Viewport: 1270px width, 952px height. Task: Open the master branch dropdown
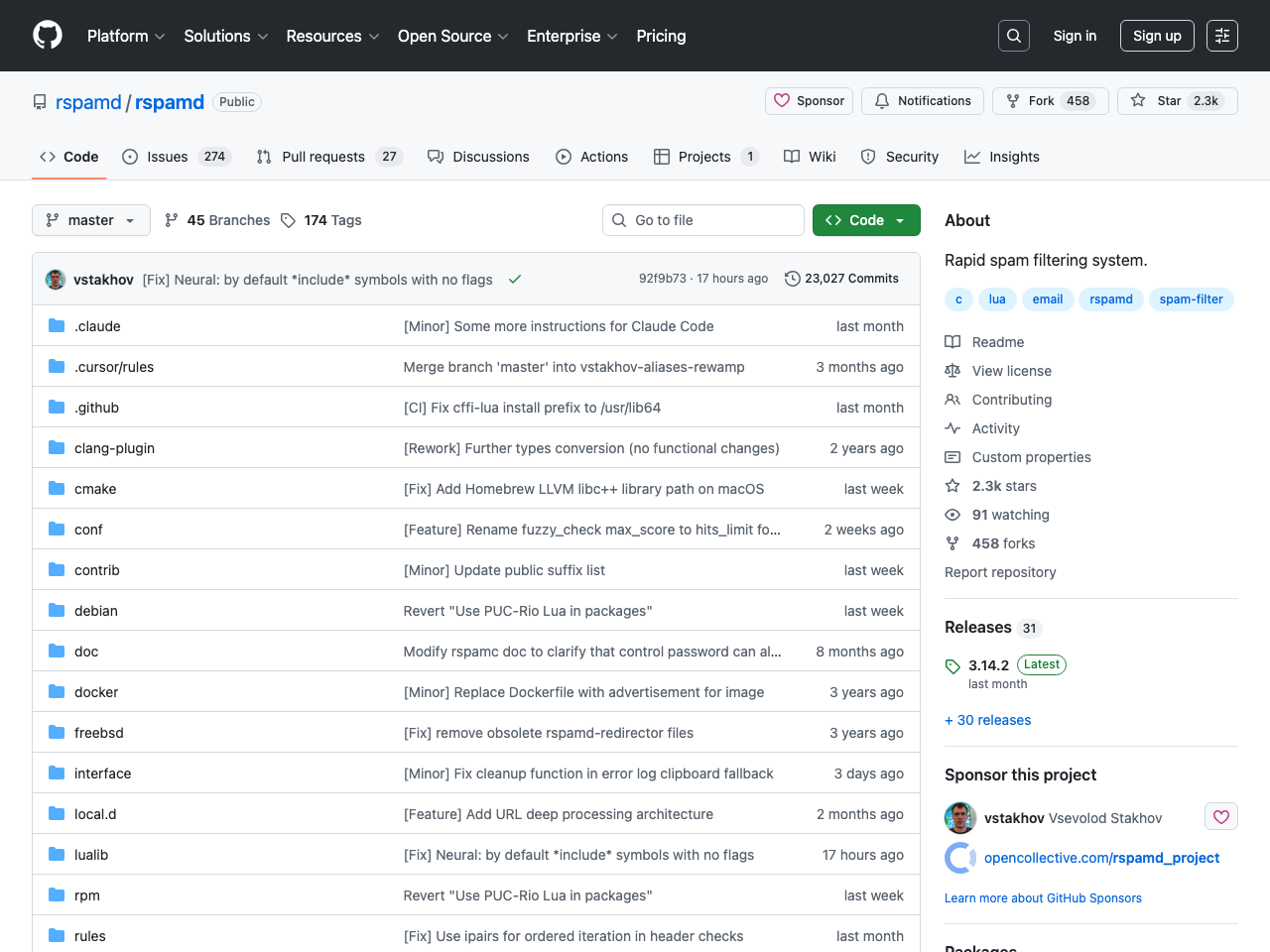click(x=90, y=219)
